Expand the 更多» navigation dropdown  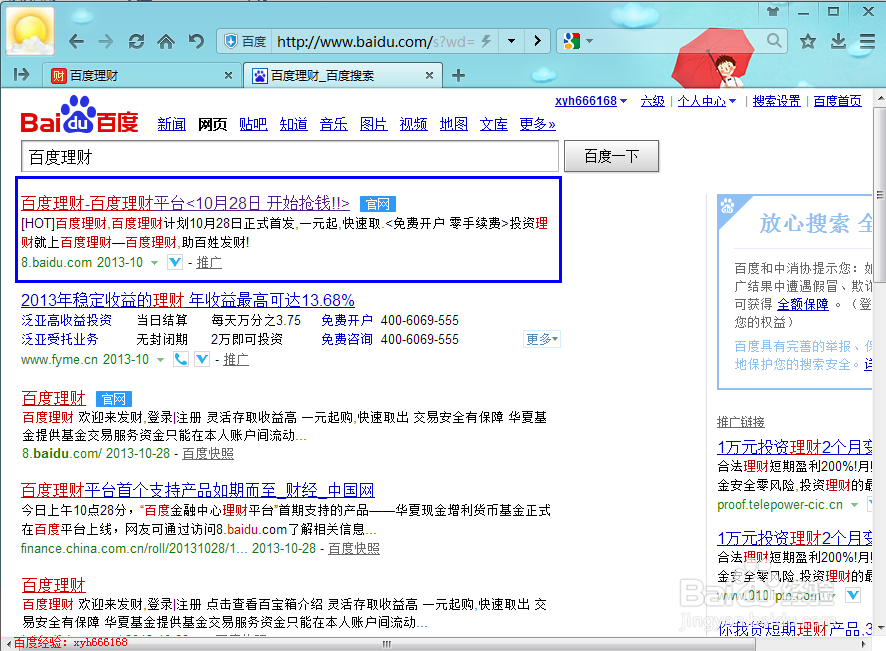click(537, 124)
